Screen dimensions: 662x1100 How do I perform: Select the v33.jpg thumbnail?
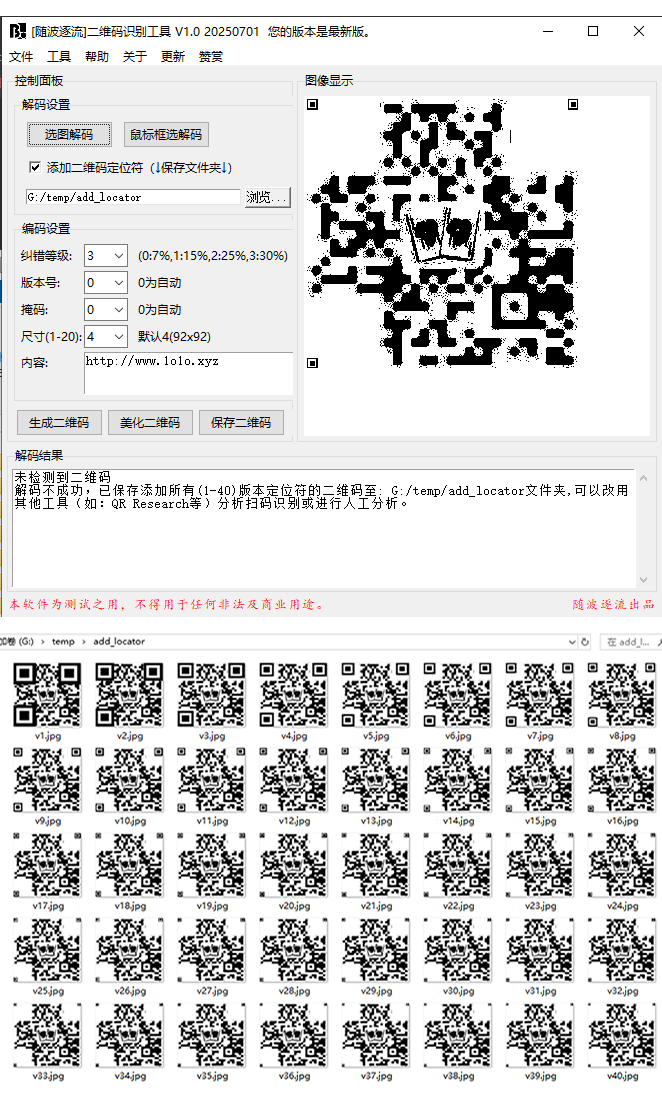point(48,1035)
